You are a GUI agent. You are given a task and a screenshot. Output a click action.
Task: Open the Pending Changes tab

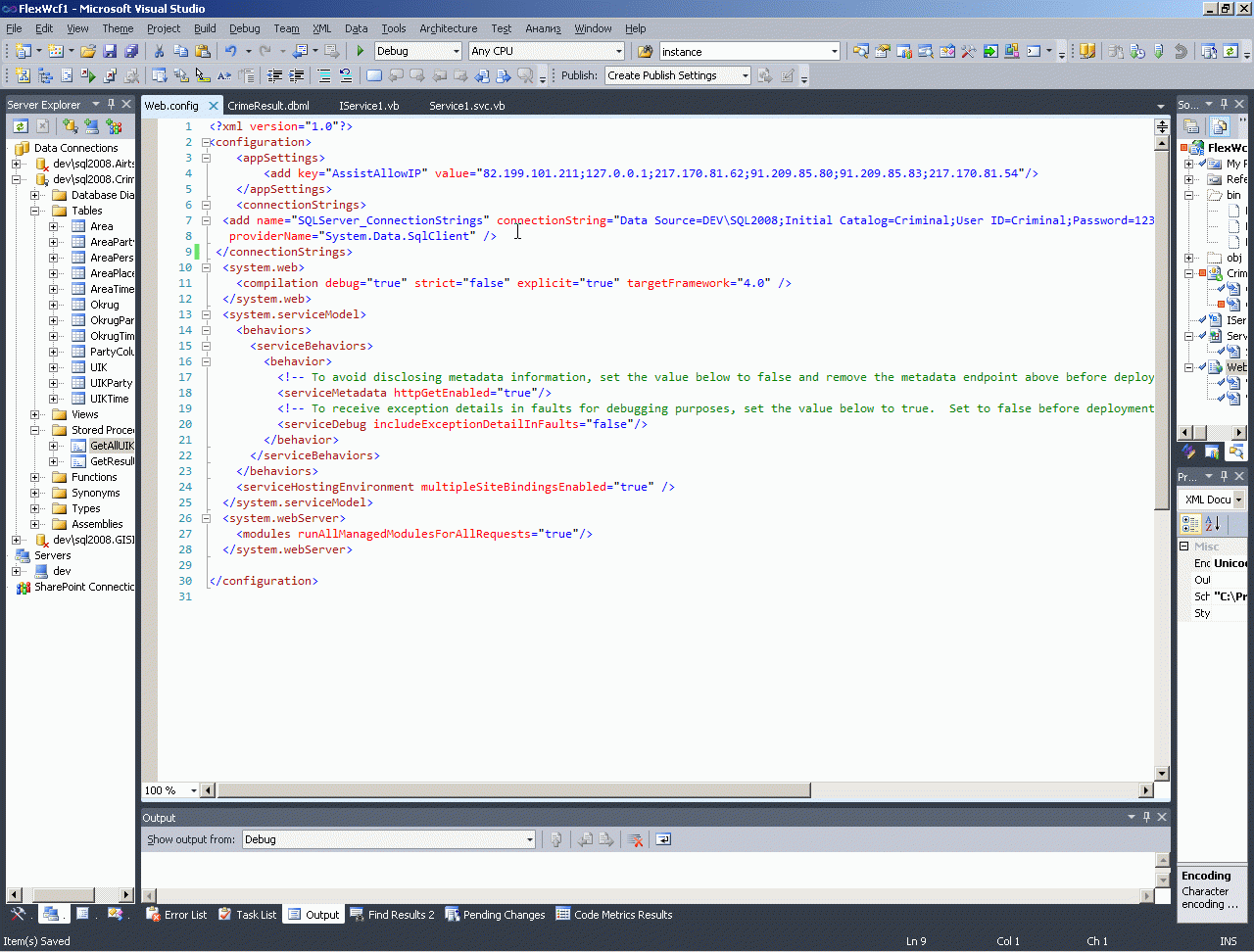tap(495, 915)
